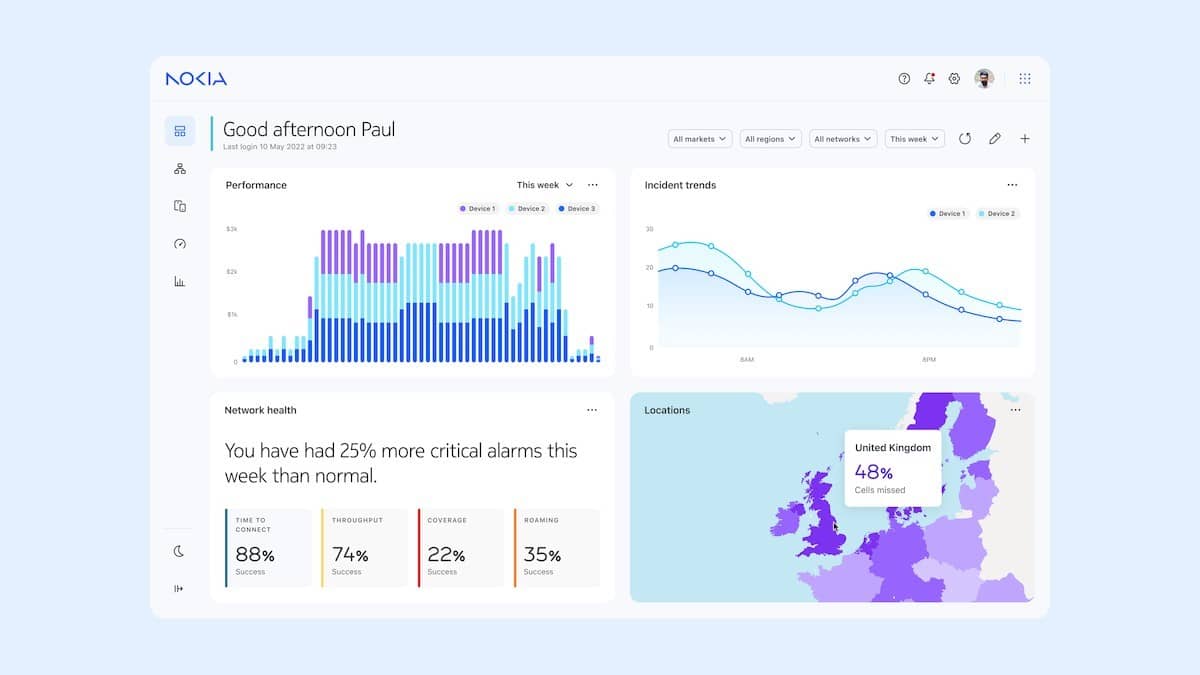Open the help question mark icon
This screenshot has height=675, width=1200.
click(904, 79)
